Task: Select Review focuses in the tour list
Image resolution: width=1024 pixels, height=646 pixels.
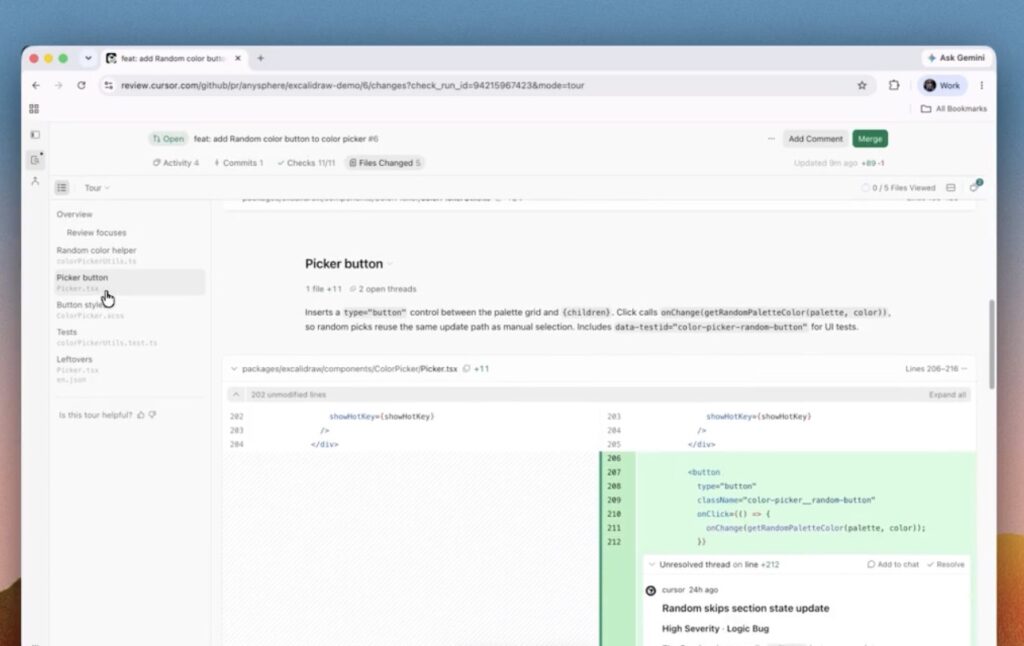Action: (97, 233)
